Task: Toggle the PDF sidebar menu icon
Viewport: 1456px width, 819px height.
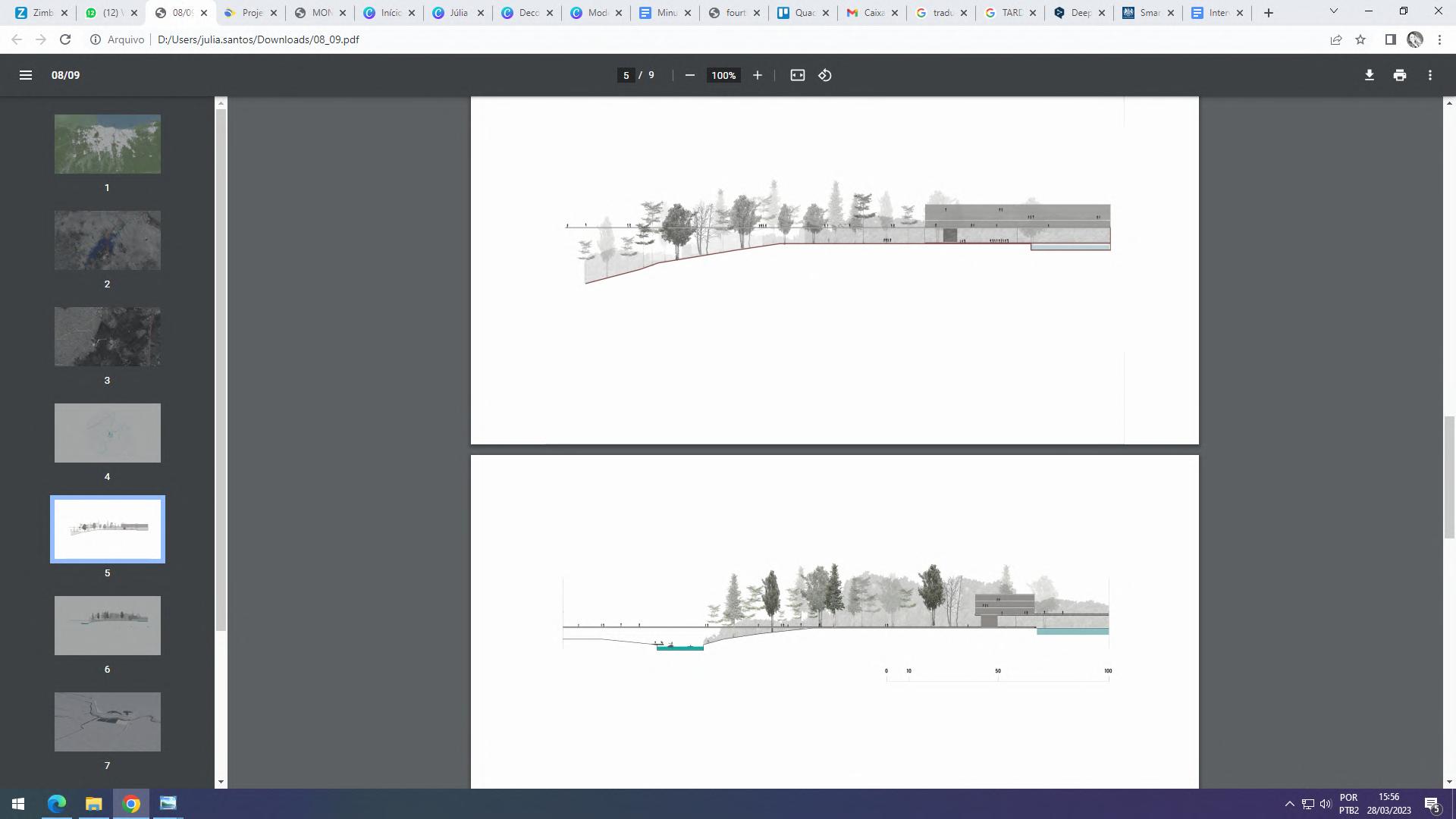Action: click(25, 75)
